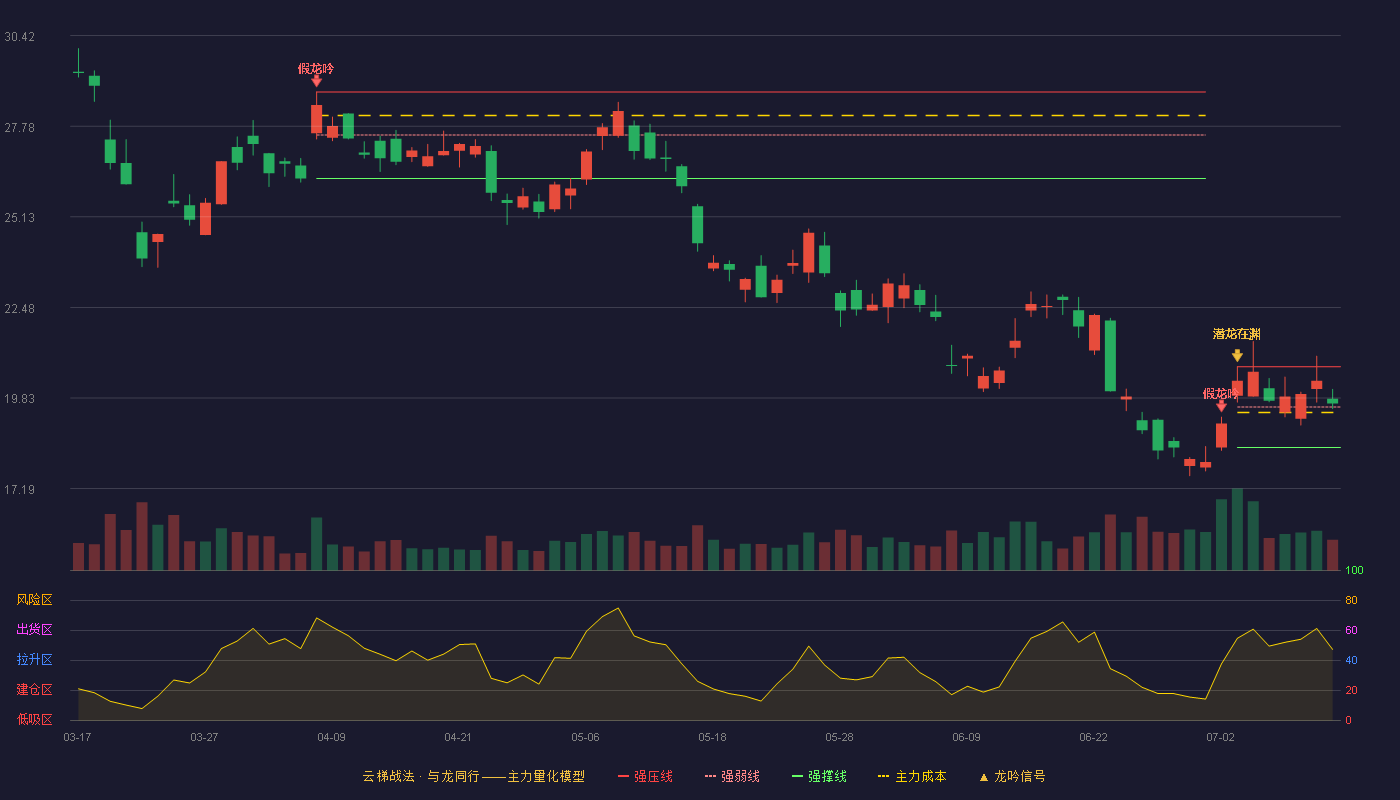Image resolution: width=1400 pixels, height=800 pixels.
Task: Click the 04-09 date label
Action: pyautogui.click(x=331, y=737)
